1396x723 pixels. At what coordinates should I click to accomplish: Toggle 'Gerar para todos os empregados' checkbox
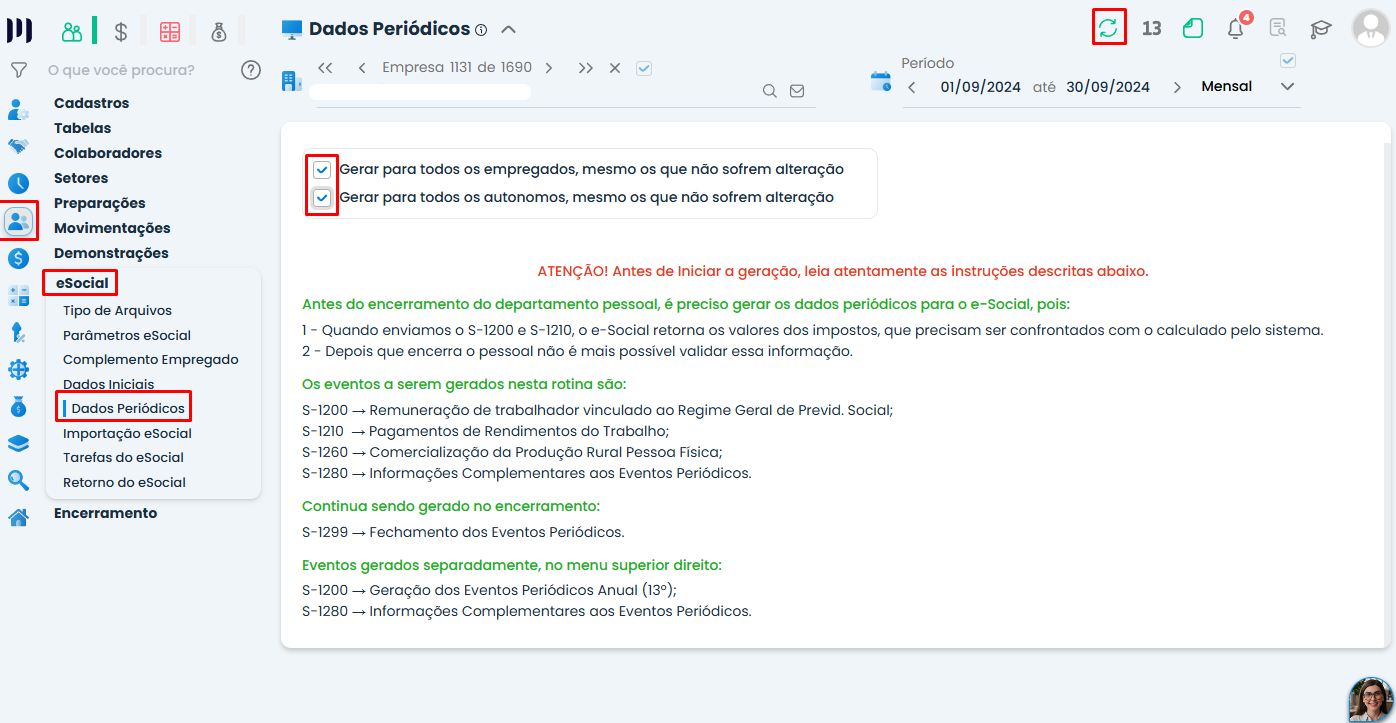tap(322, 169)
